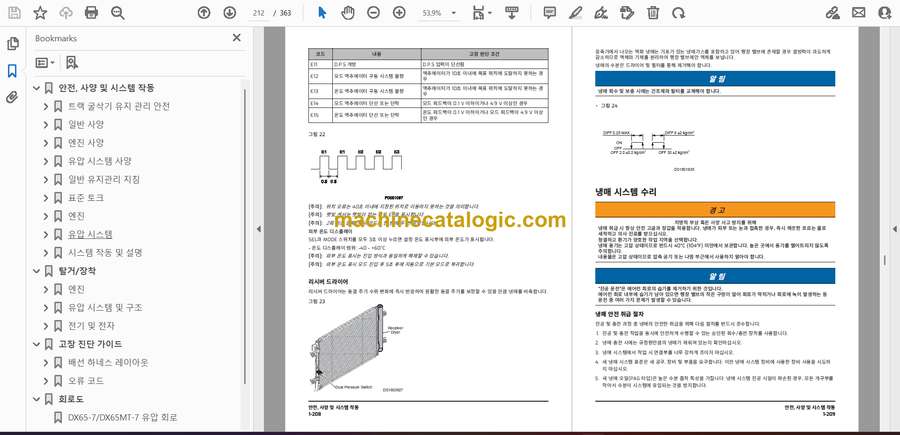Image resolution: width=900 pixels, height=435 pixels.
Task: Collapse the left navigation pane arrow
Action: [x=258, y=229]
